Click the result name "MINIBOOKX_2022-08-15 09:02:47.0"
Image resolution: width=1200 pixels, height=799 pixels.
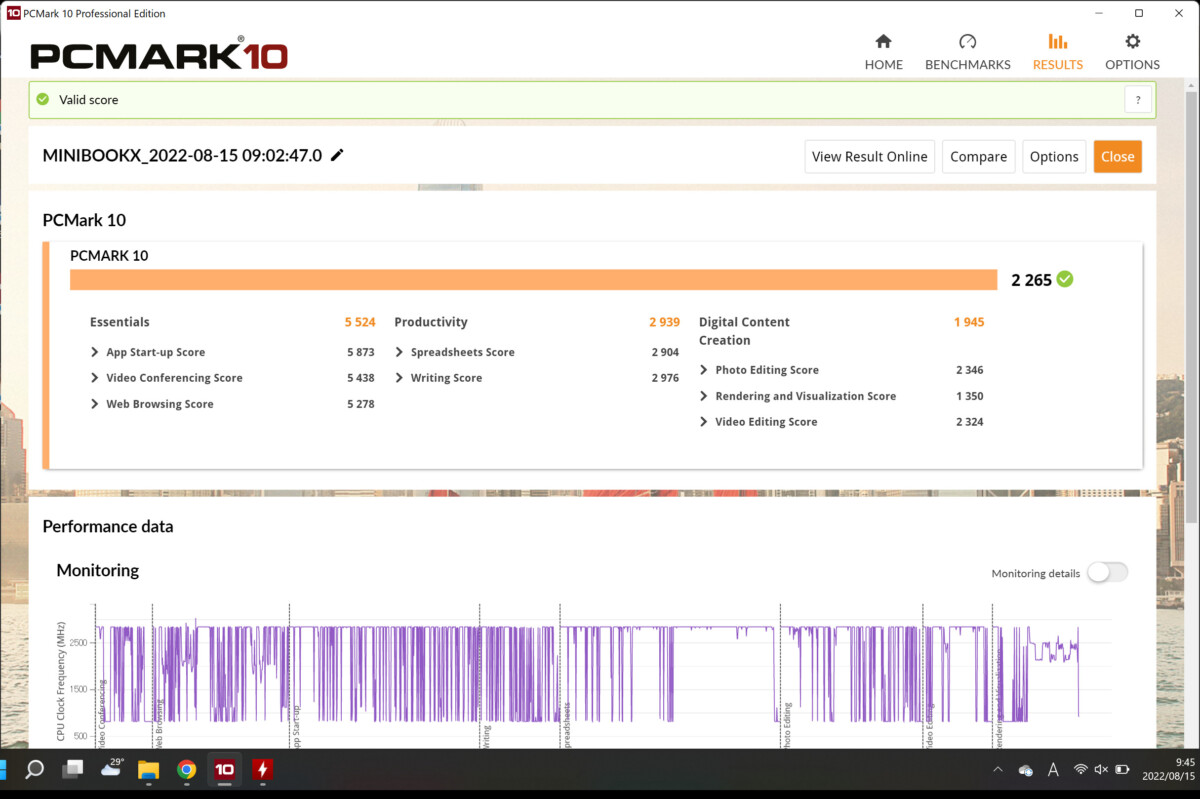click(182, 155)
